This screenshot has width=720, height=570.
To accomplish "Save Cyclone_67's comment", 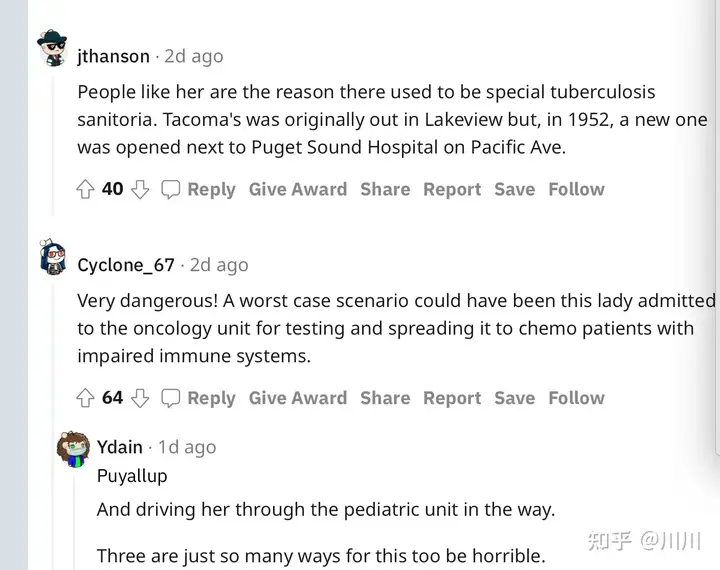I will tap(514, 398).
